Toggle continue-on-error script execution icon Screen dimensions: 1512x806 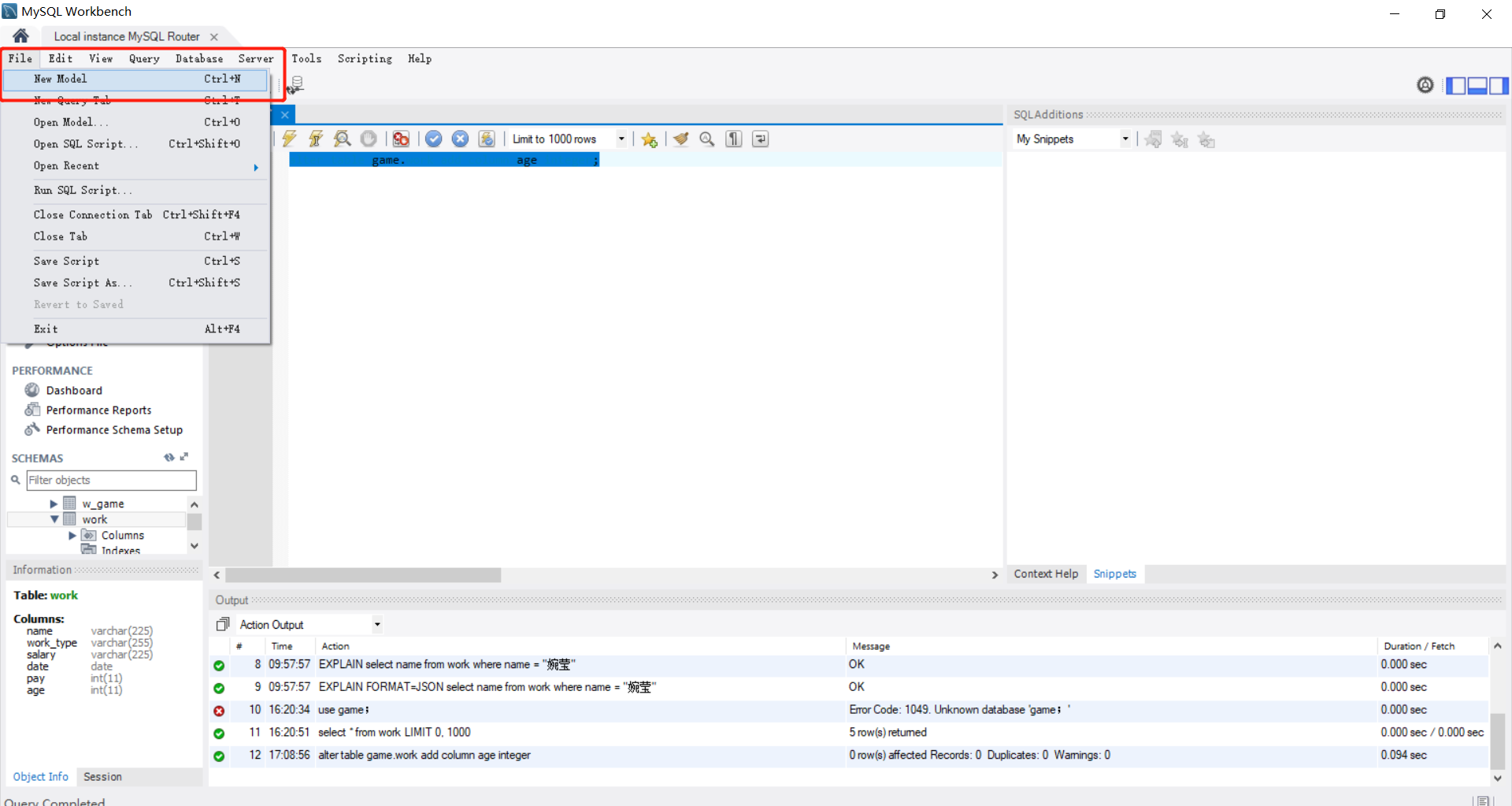401,139
